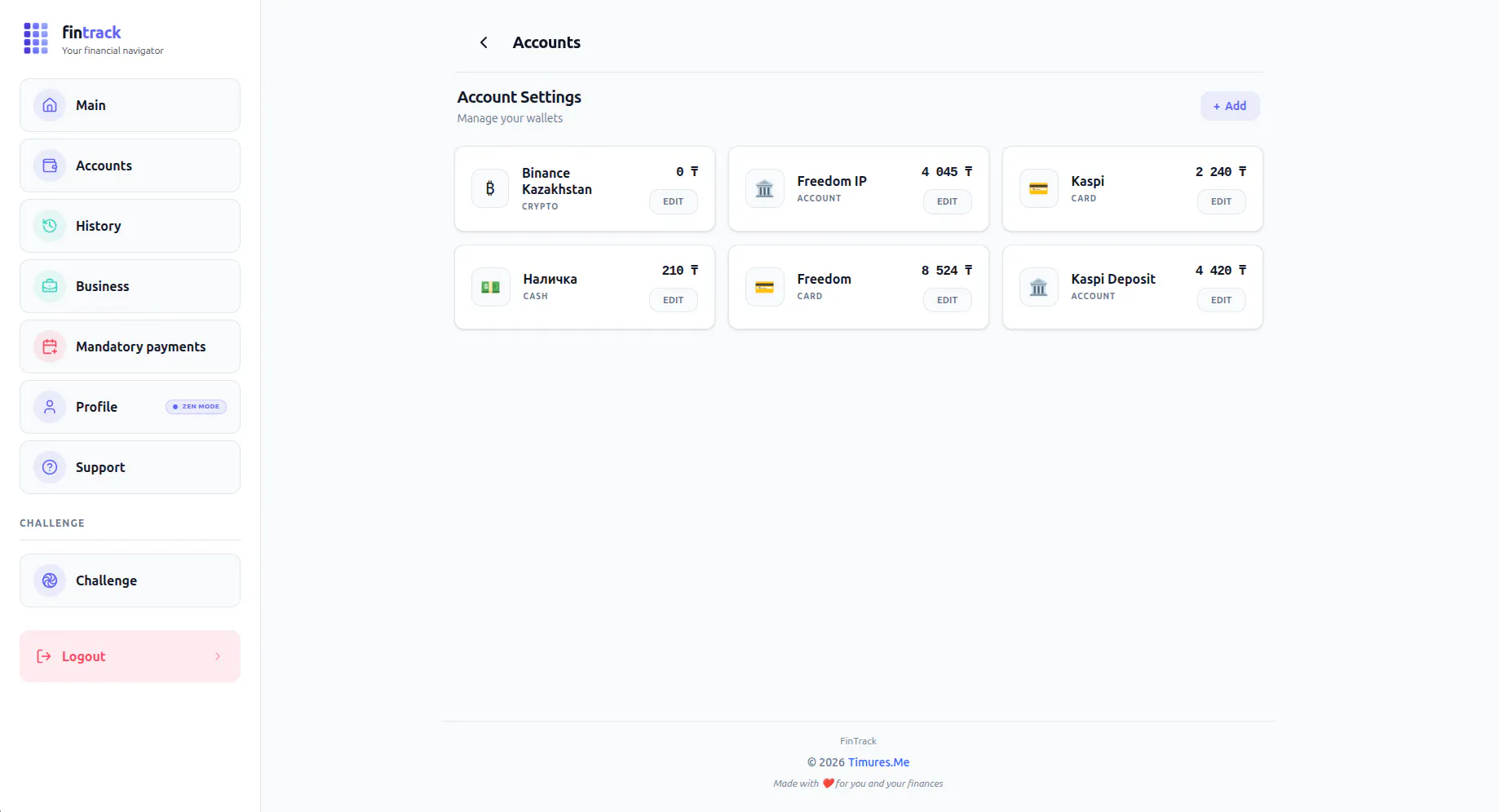1499x812 pixels.
Task: Add a new account with + Add
Action: click(1230, 106)
